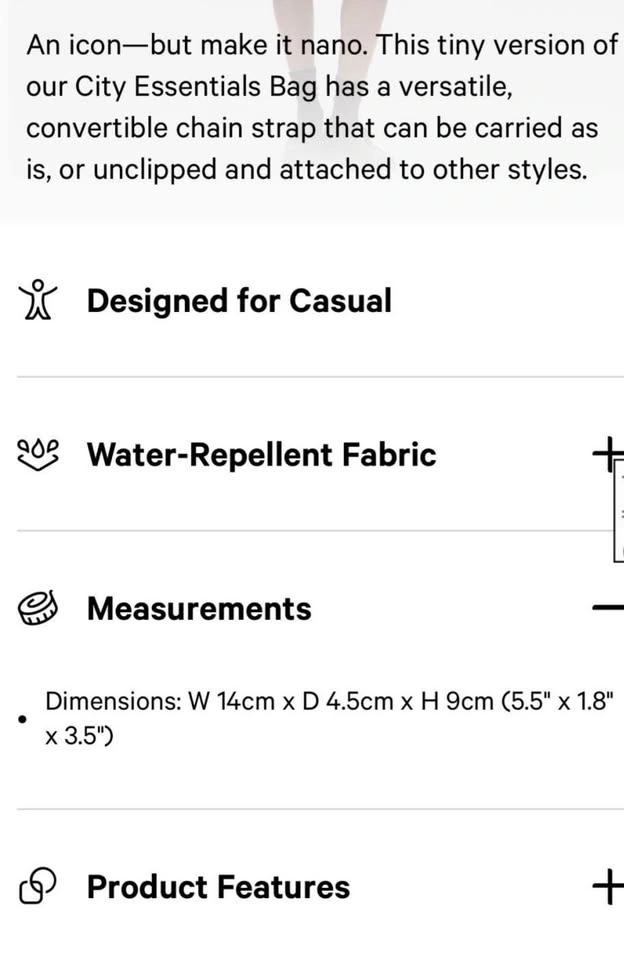Click the Water-Repellent Fabric droplets icon
The width and height of the screenshot is (624, 960).
[40, 454]
